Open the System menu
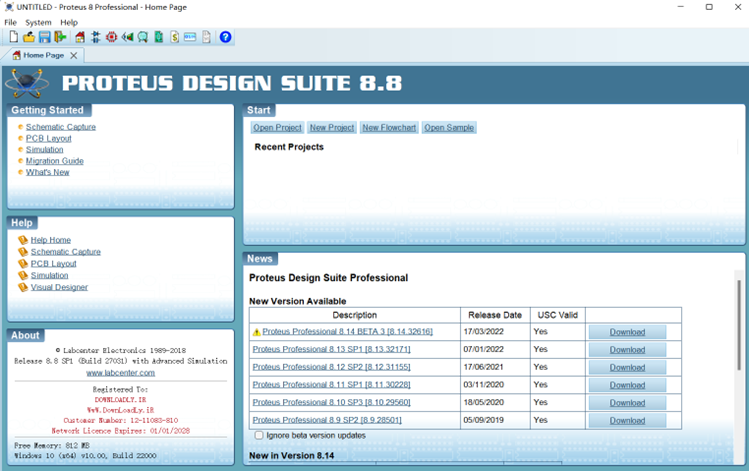The image size is (749, 471). [38, 22]
